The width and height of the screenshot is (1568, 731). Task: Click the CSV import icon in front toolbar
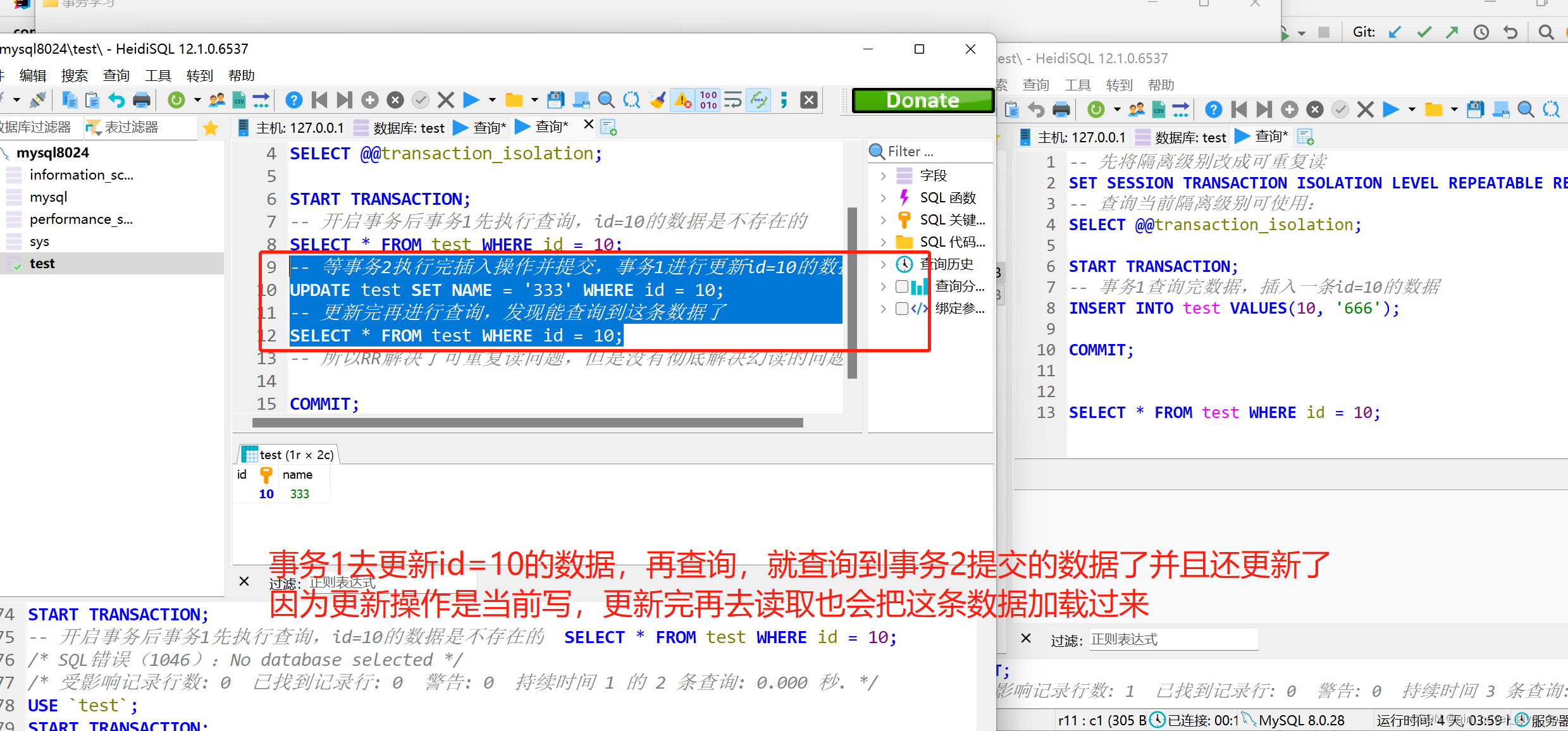(x=239, y=100)
